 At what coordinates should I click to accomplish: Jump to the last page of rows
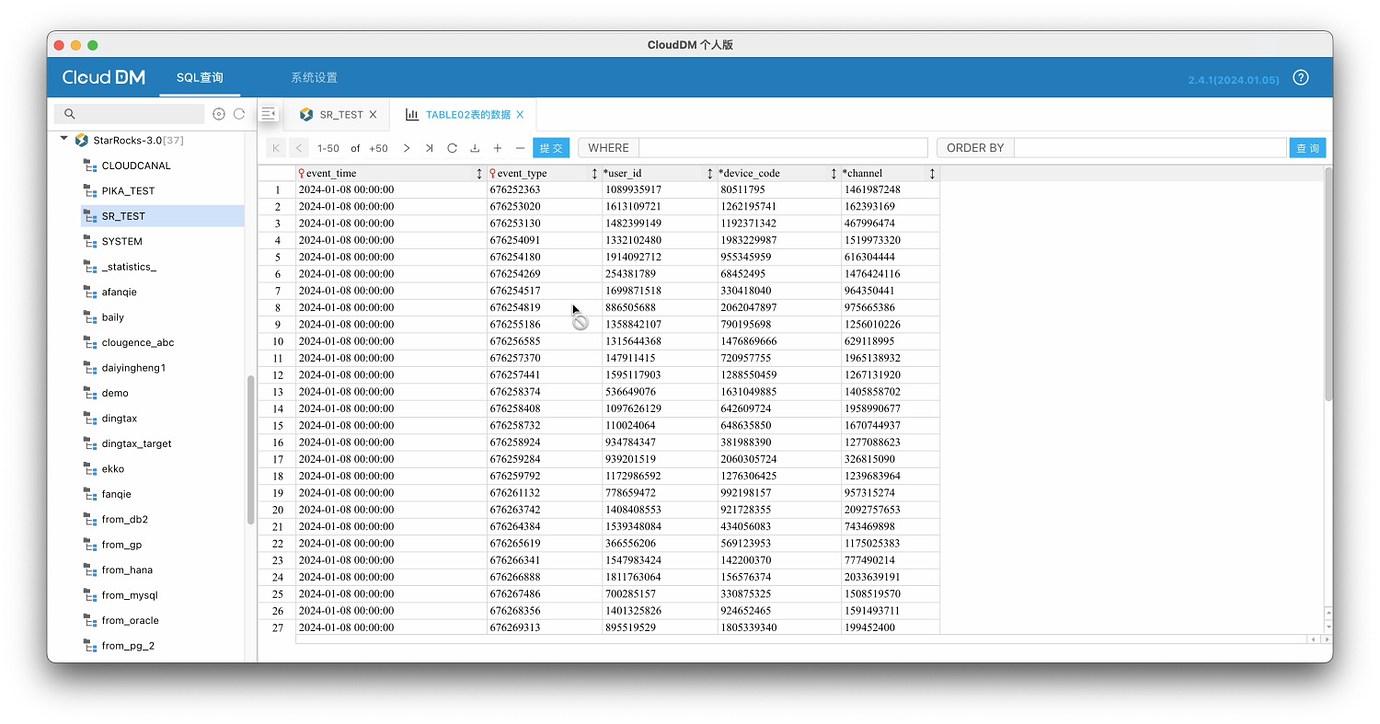(429, 148)
